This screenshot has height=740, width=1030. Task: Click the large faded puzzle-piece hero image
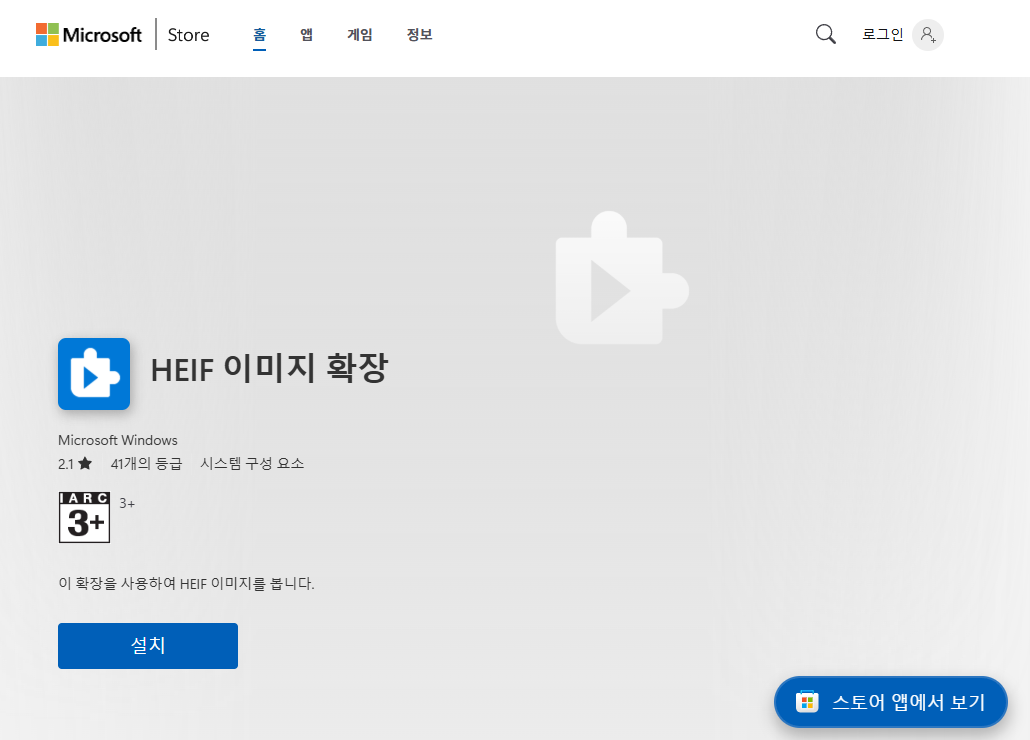622,278
